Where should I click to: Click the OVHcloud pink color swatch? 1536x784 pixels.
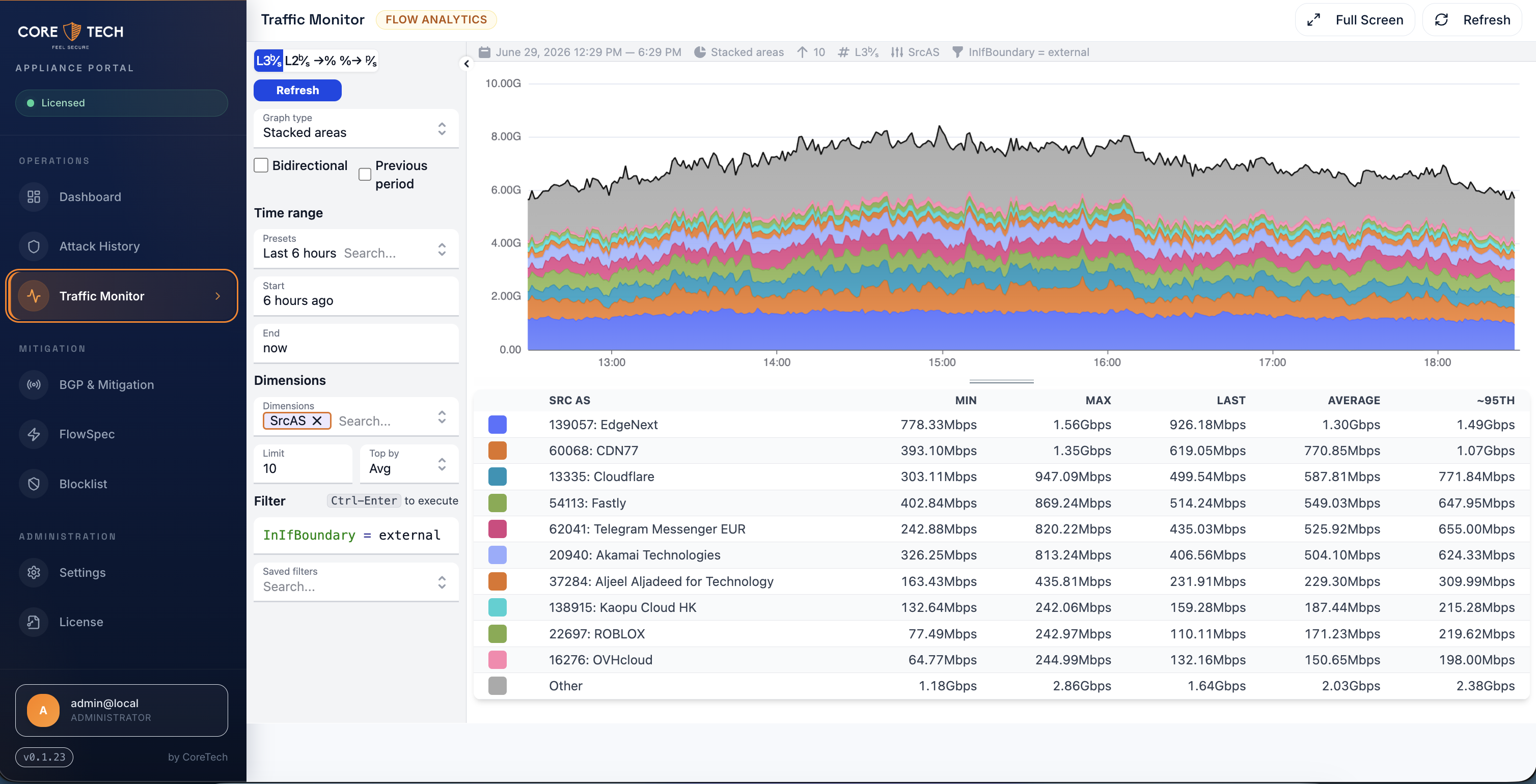tap(497, 659)
